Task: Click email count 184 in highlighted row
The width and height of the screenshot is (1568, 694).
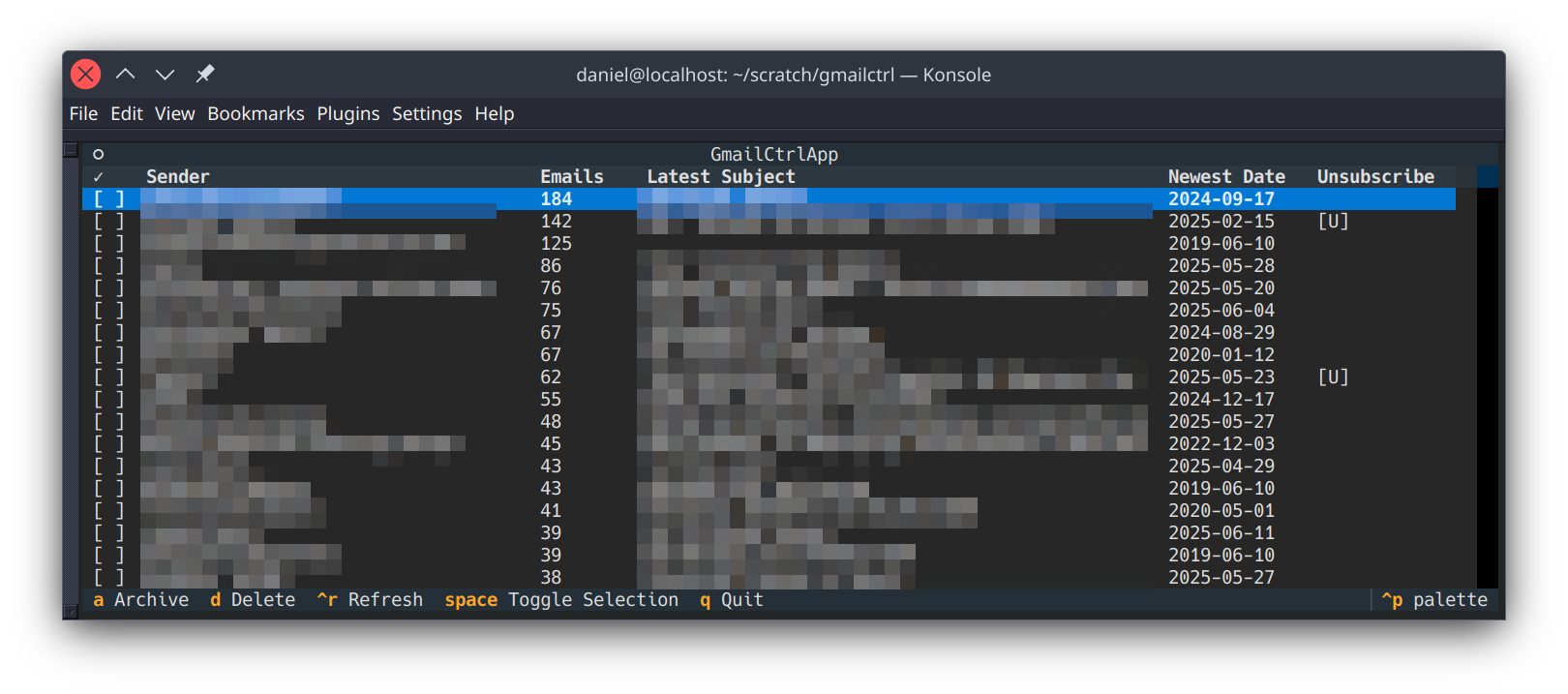Action: coord(557,199)
